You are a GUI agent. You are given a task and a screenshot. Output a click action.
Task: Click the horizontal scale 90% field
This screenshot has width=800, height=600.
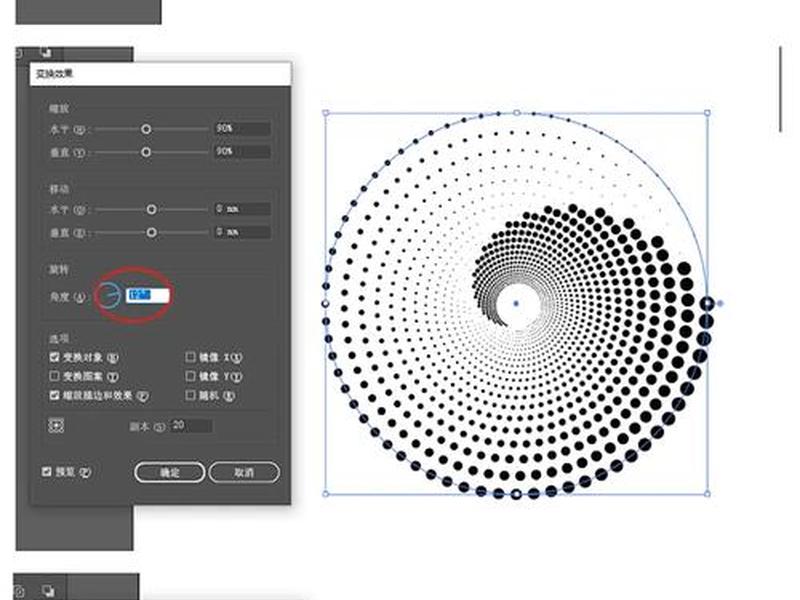(x=242, y=129)
